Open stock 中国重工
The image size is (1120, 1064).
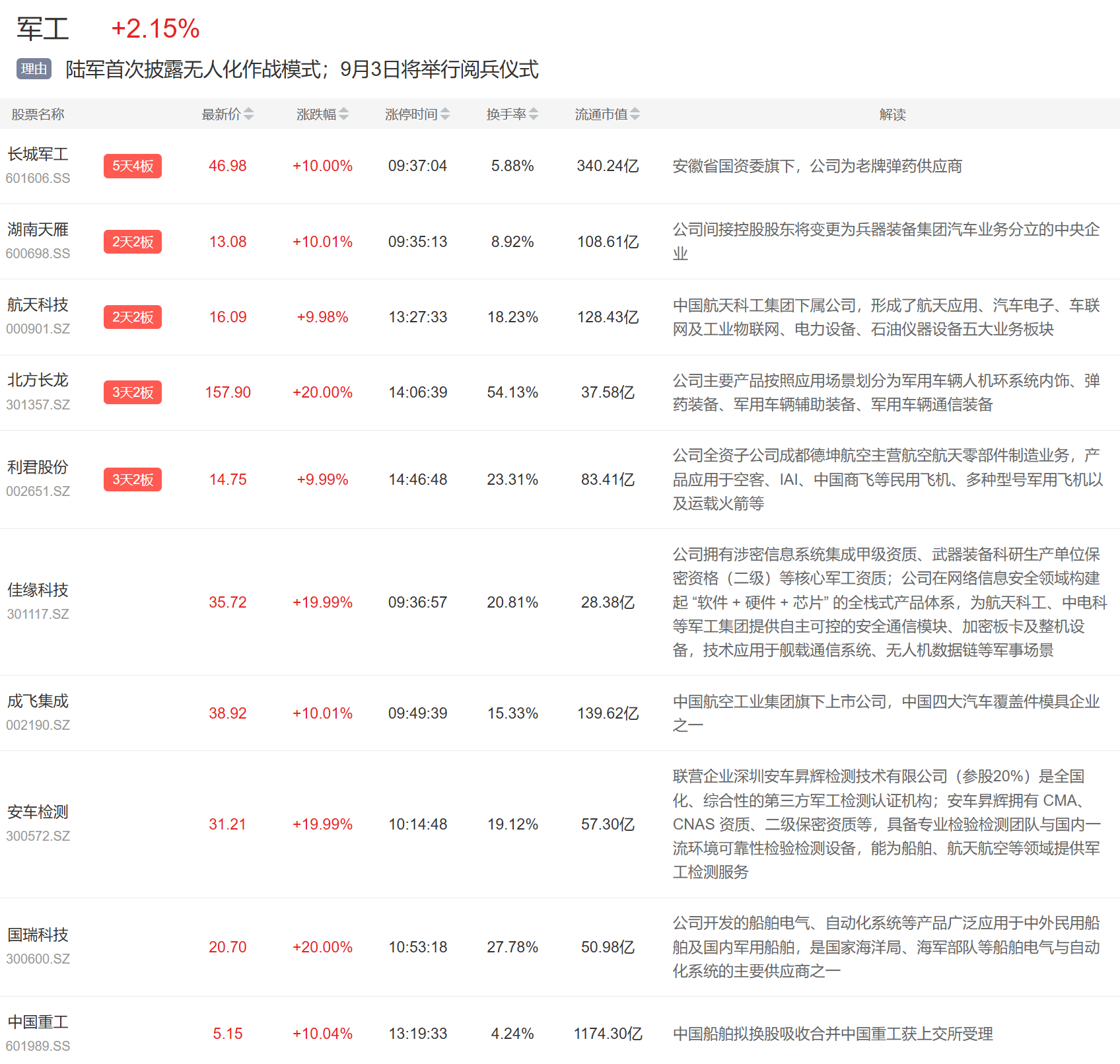click(38, 1022)
